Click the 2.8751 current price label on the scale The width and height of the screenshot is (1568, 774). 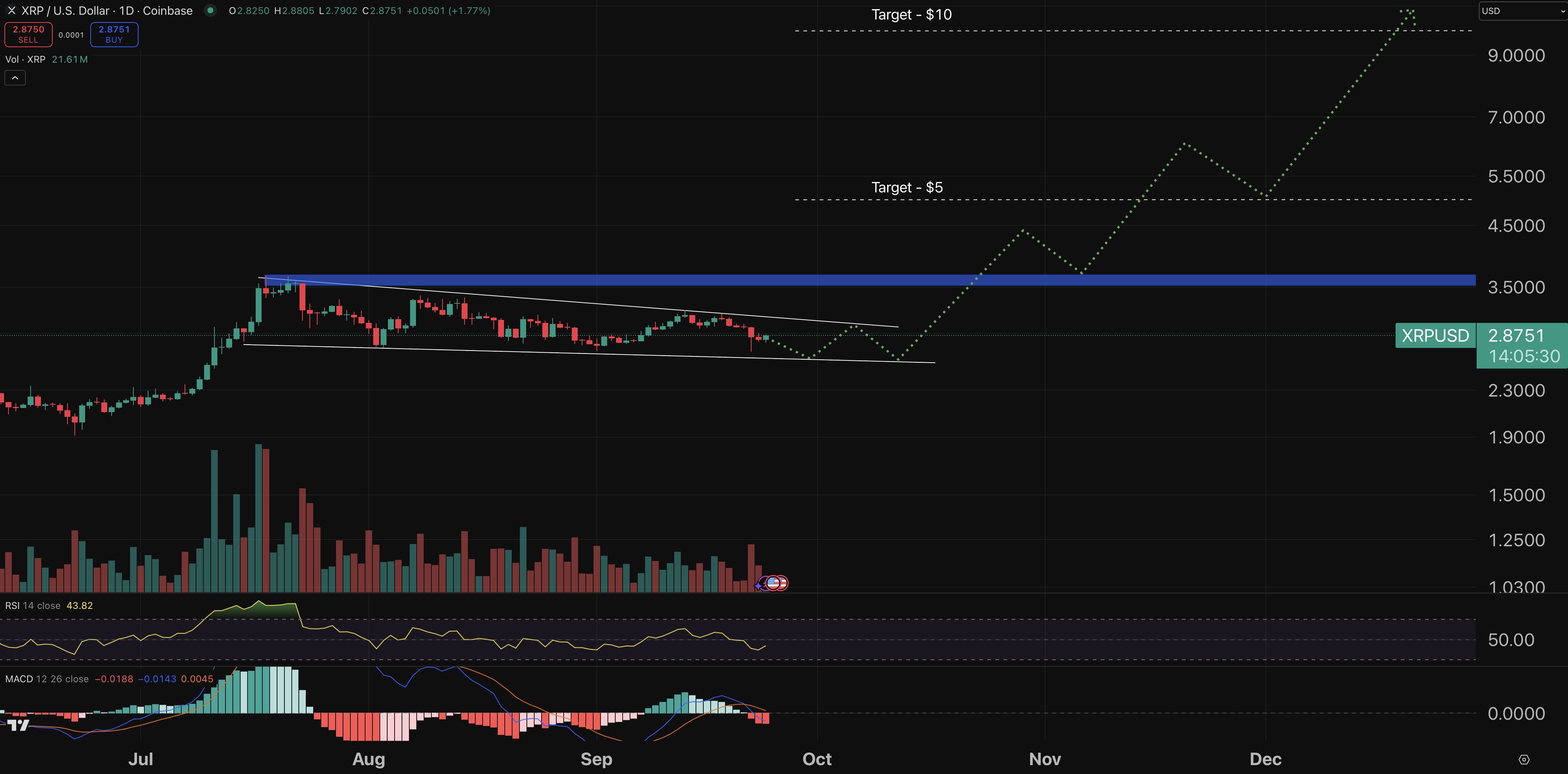click(1516, 335)
